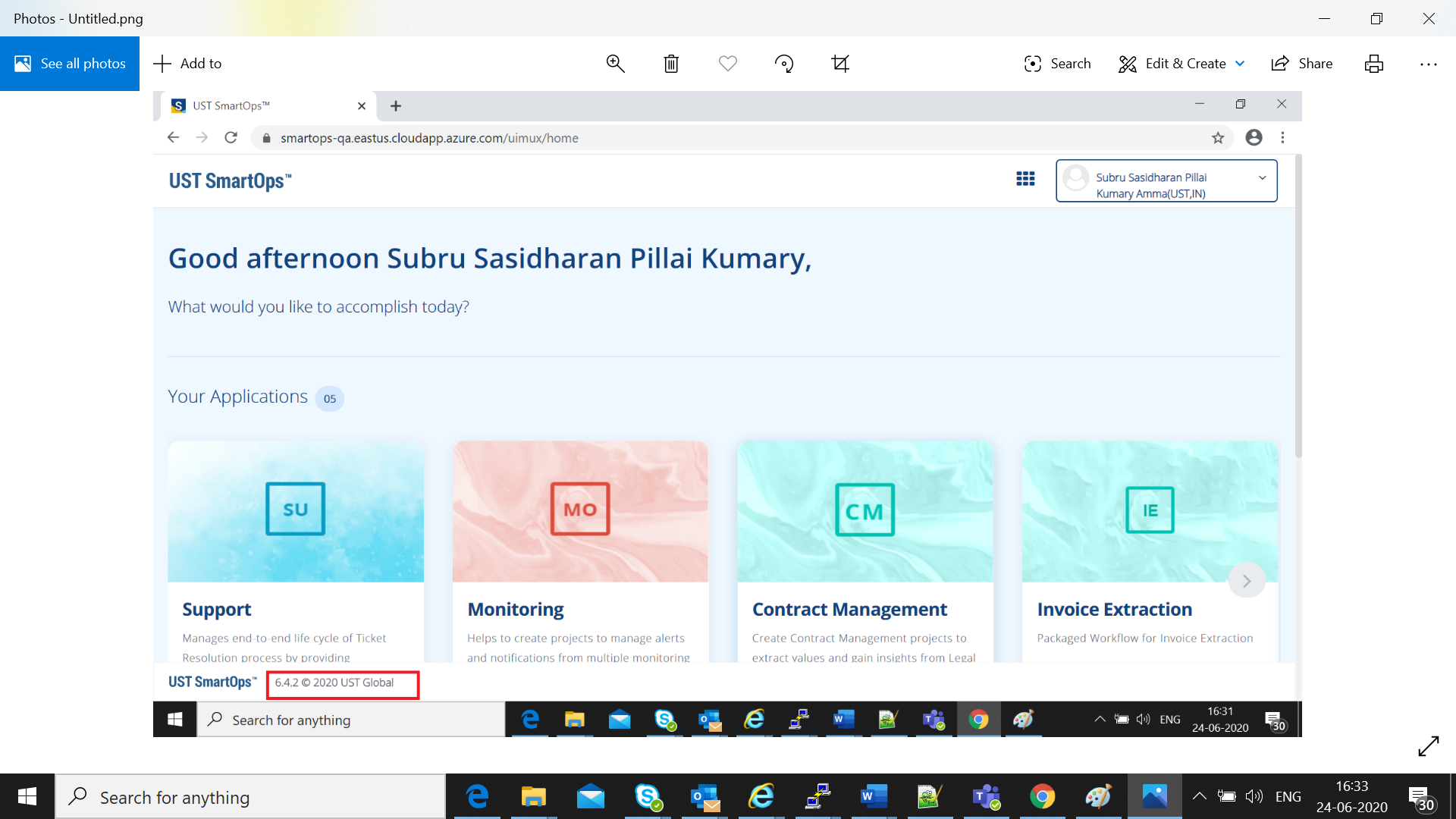1456x819 pixels.
Task: Open the Chrome three-dot menu
Action: [x=1283, y=137]
